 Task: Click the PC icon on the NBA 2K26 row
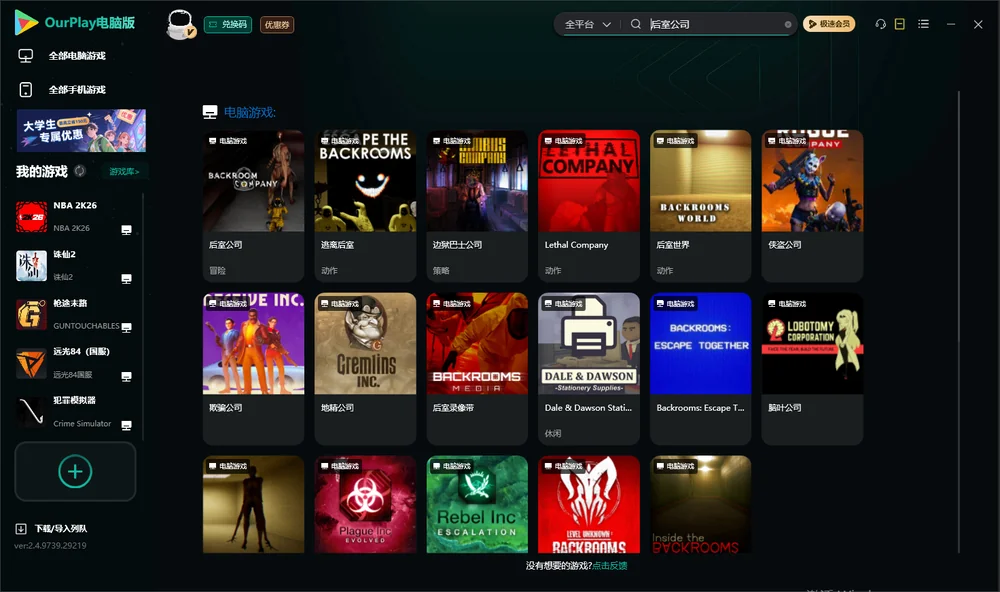pos(126,230)
